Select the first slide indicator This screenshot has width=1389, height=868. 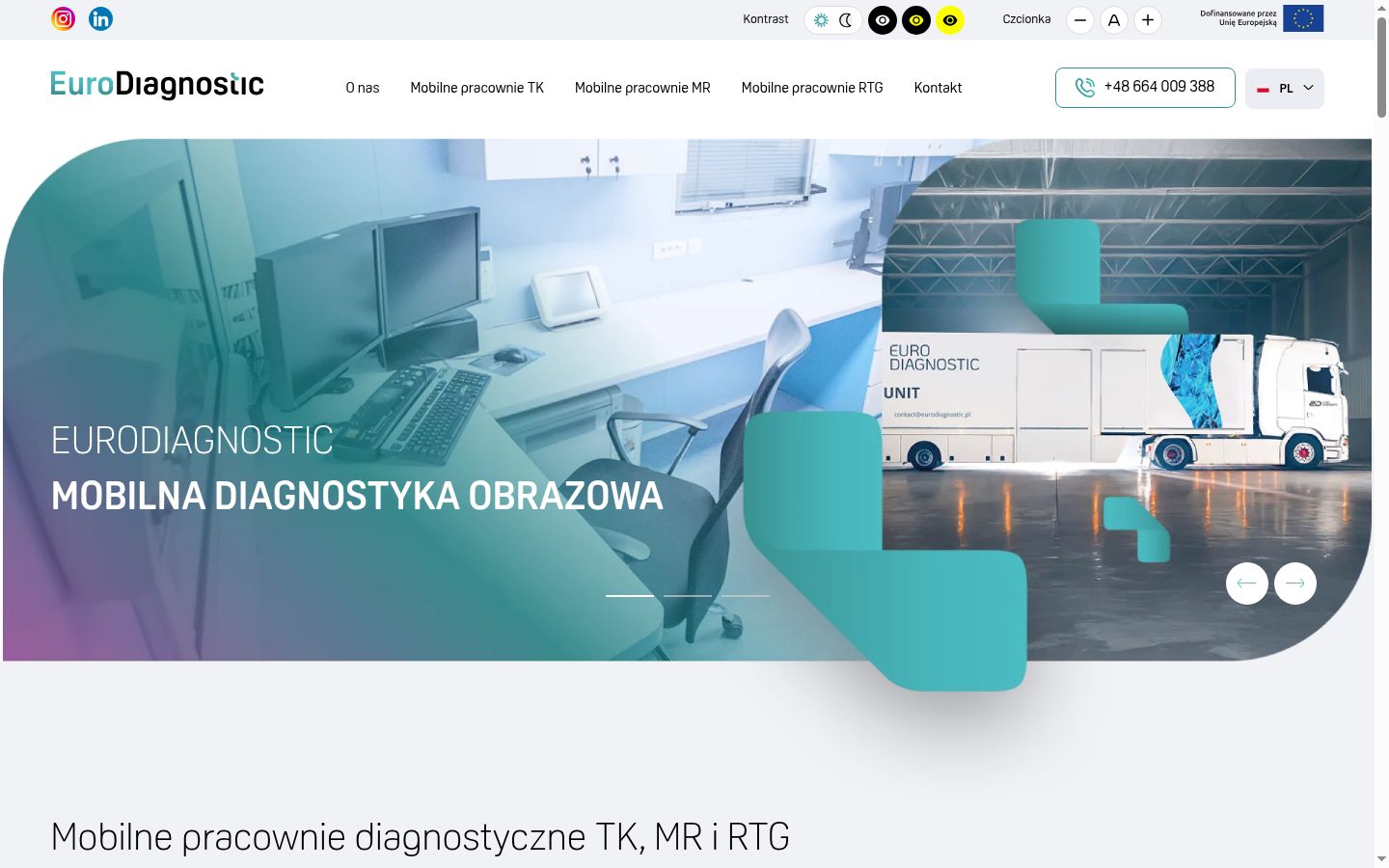tap(630, 596)
